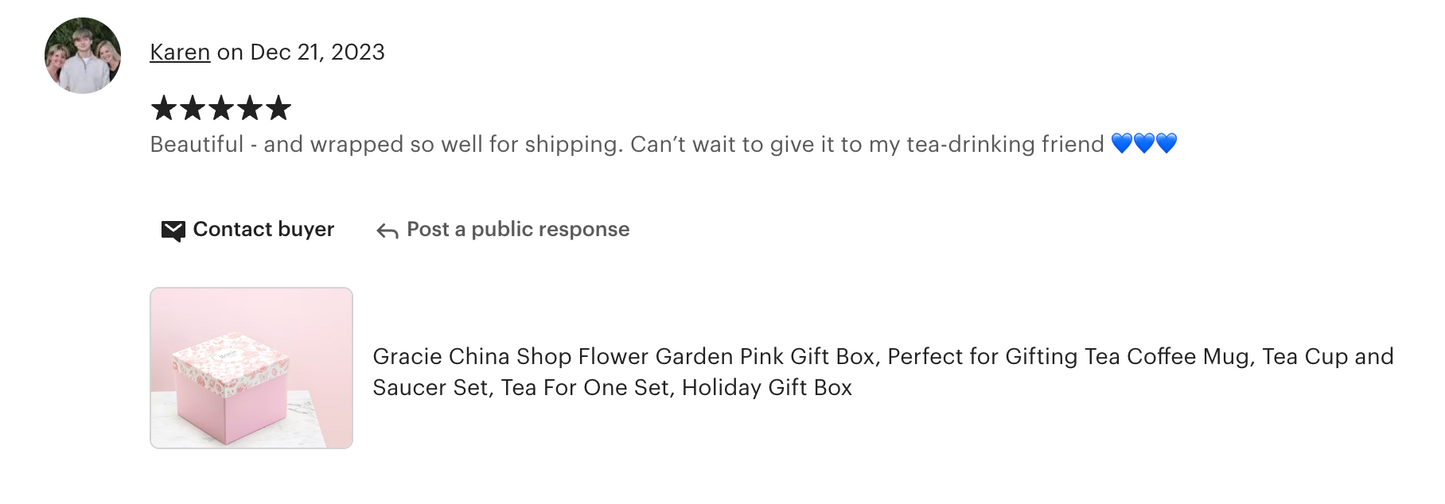Click the middle blue heart emoji
This screenshot has width=1445, height=504.
coord(1144,144)
